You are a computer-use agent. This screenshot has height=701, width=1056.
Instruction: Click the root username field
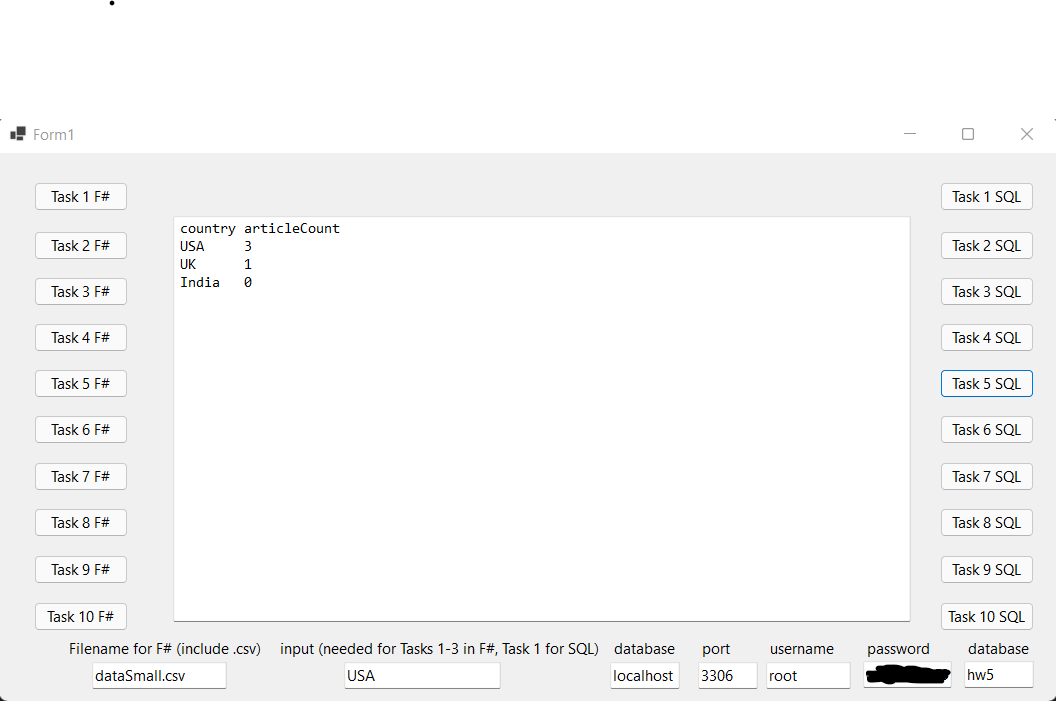808,675
